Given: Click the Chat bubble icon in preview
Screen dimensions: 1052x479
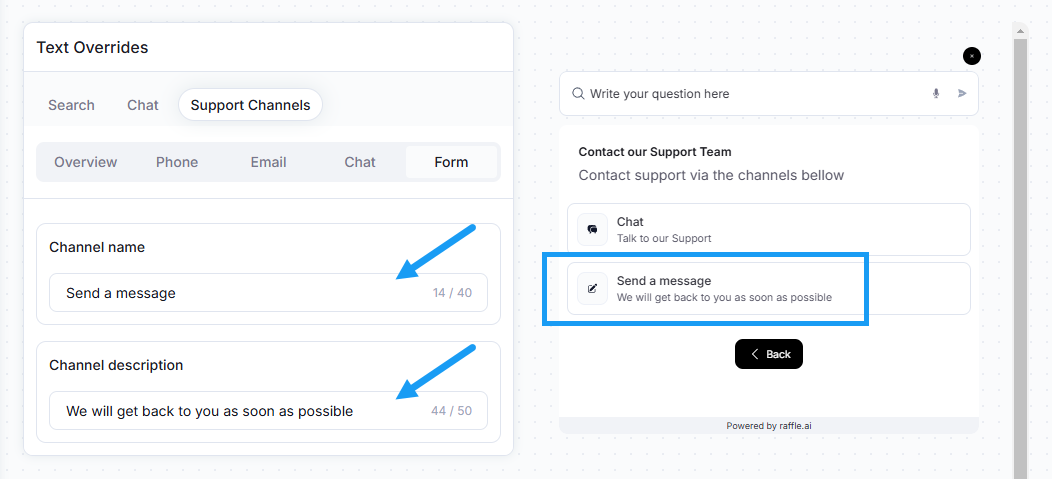Looking at the screenshot, I should (592, 229).
